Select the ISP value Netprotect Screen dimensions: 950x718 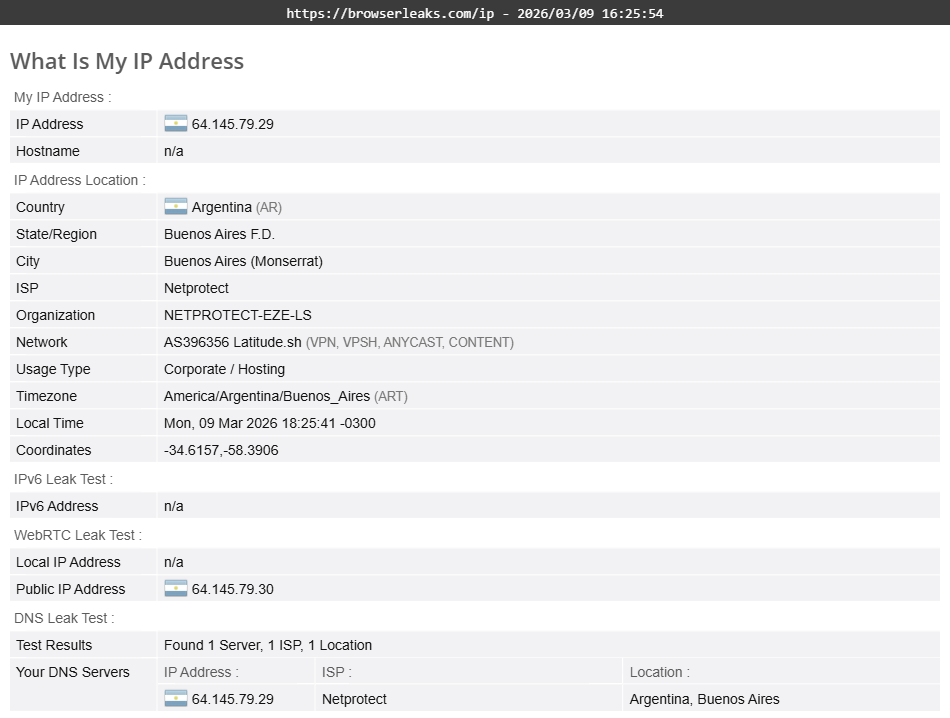tap(194, 287)
